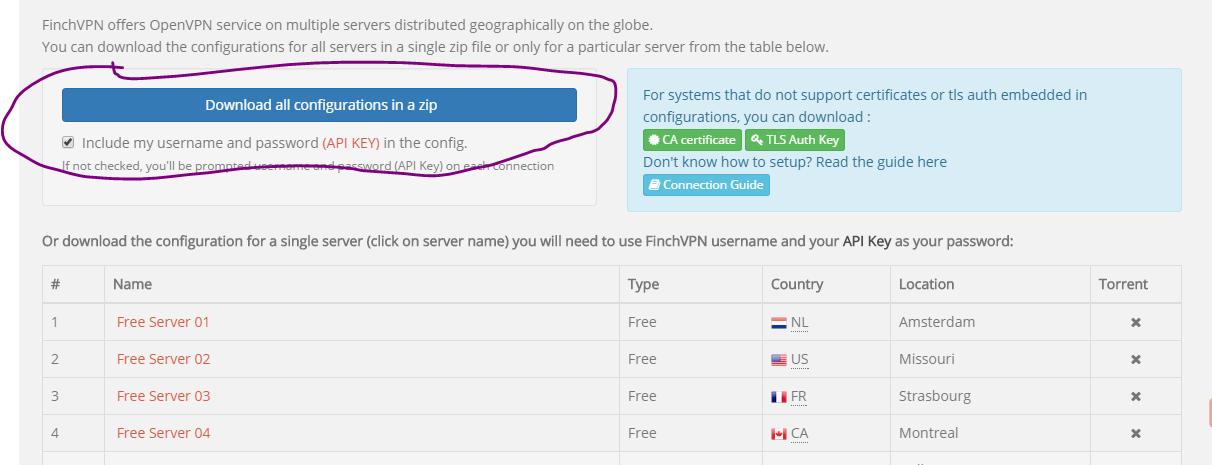This screenshot has width=1212, height=465.
Task: Click torrent X icon for Montreal row
Action: click(x=1135, y=434)
